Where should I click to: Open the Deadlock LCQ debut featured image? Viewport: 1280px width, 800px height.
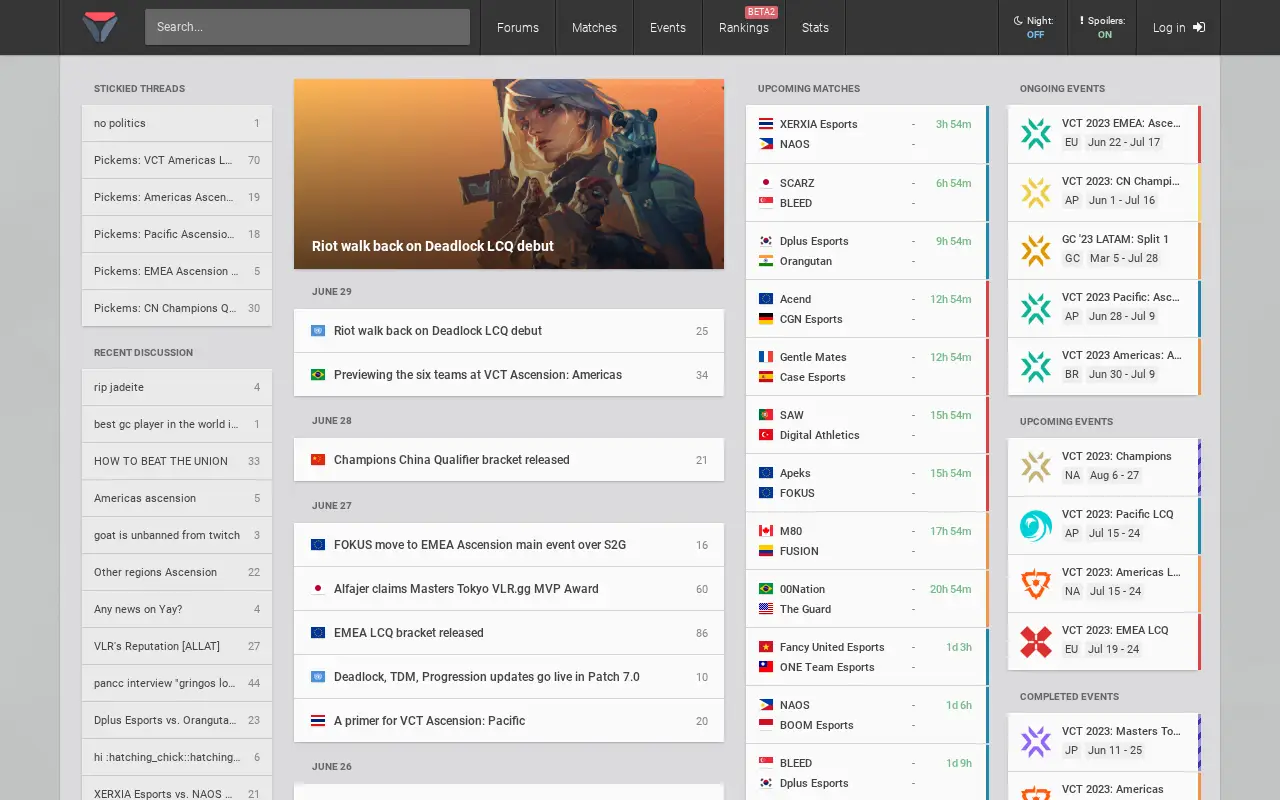point(509,174)
